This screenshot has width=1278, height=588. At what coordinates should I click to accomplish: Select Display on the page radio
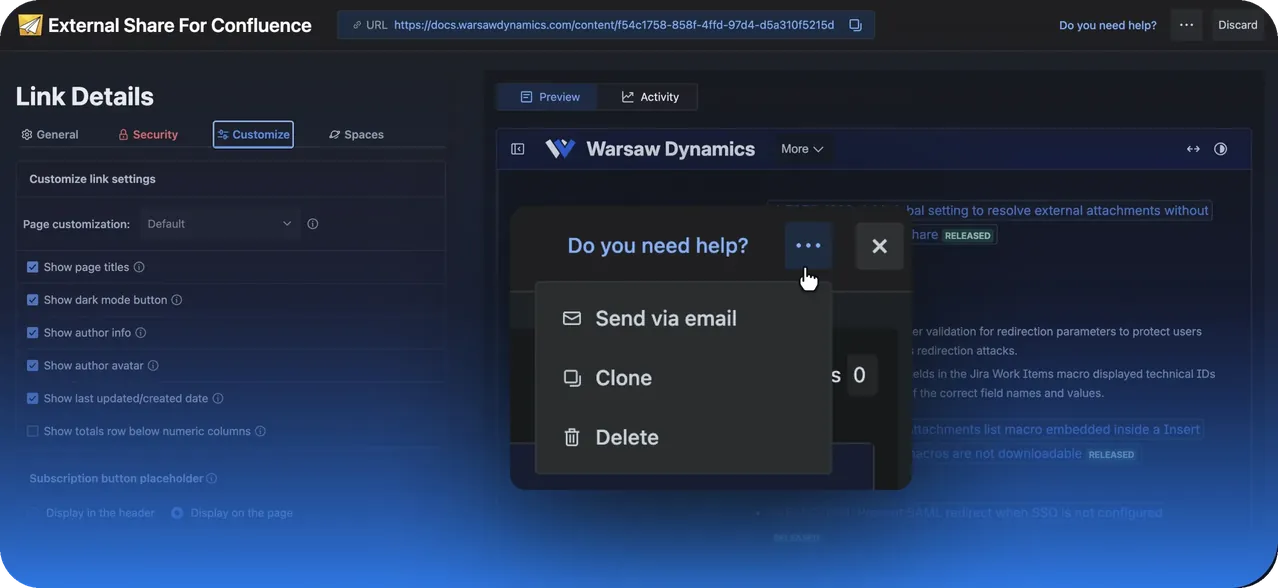point(177,513)
